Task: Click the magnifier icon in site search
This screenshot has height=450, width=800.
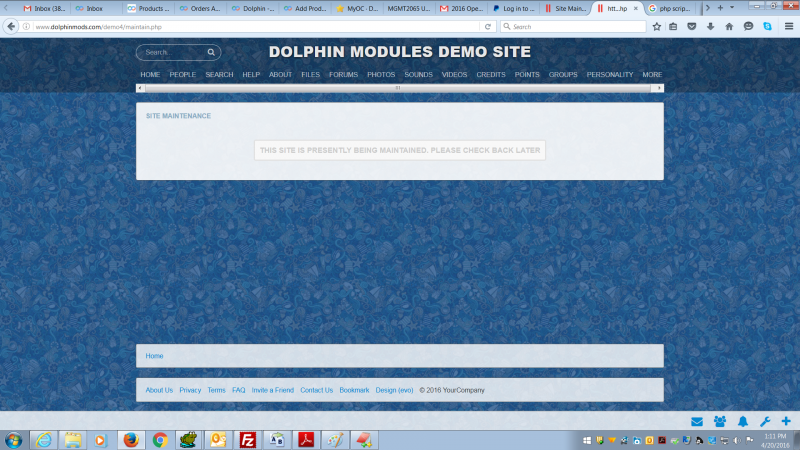Action: click(211, 53)
